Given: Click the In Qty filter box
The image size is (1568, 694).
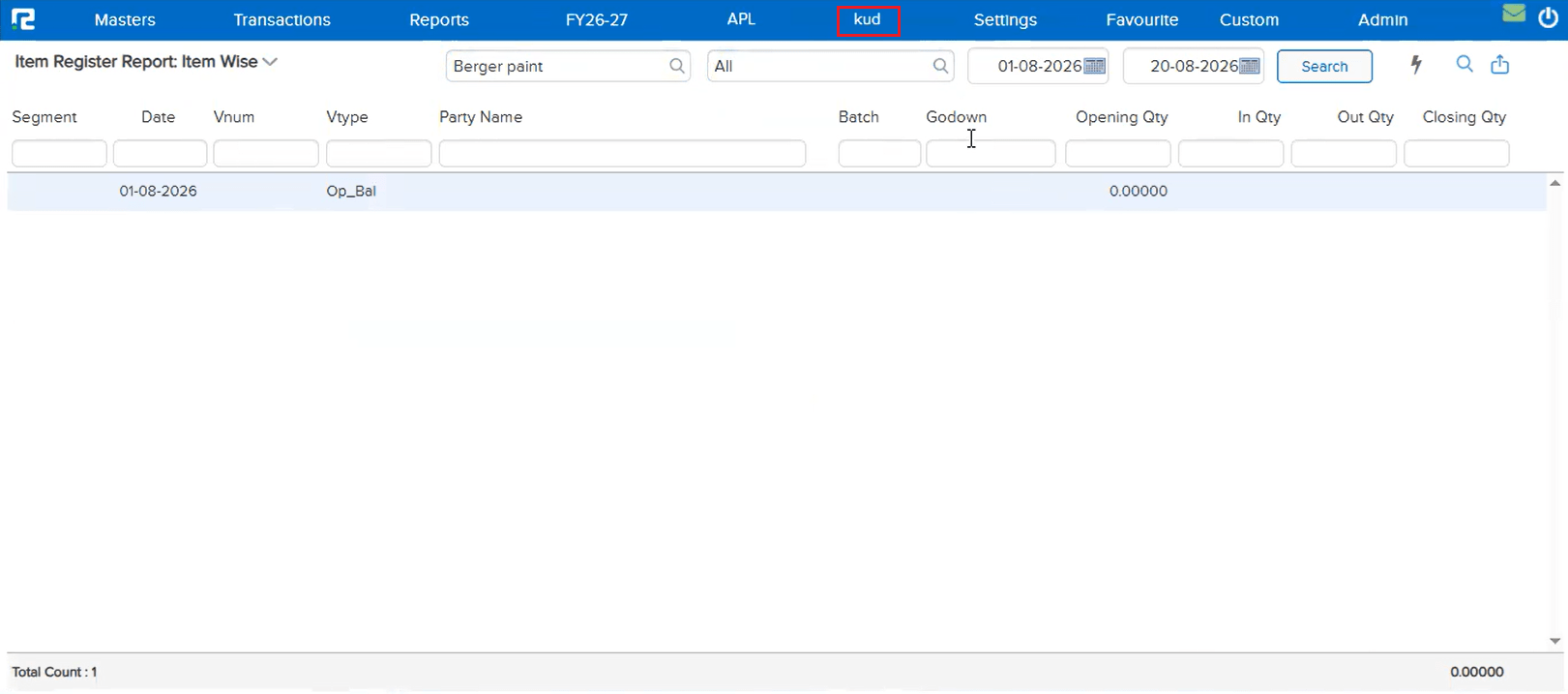Looking at the screenshot, I should coord(1230,153).
